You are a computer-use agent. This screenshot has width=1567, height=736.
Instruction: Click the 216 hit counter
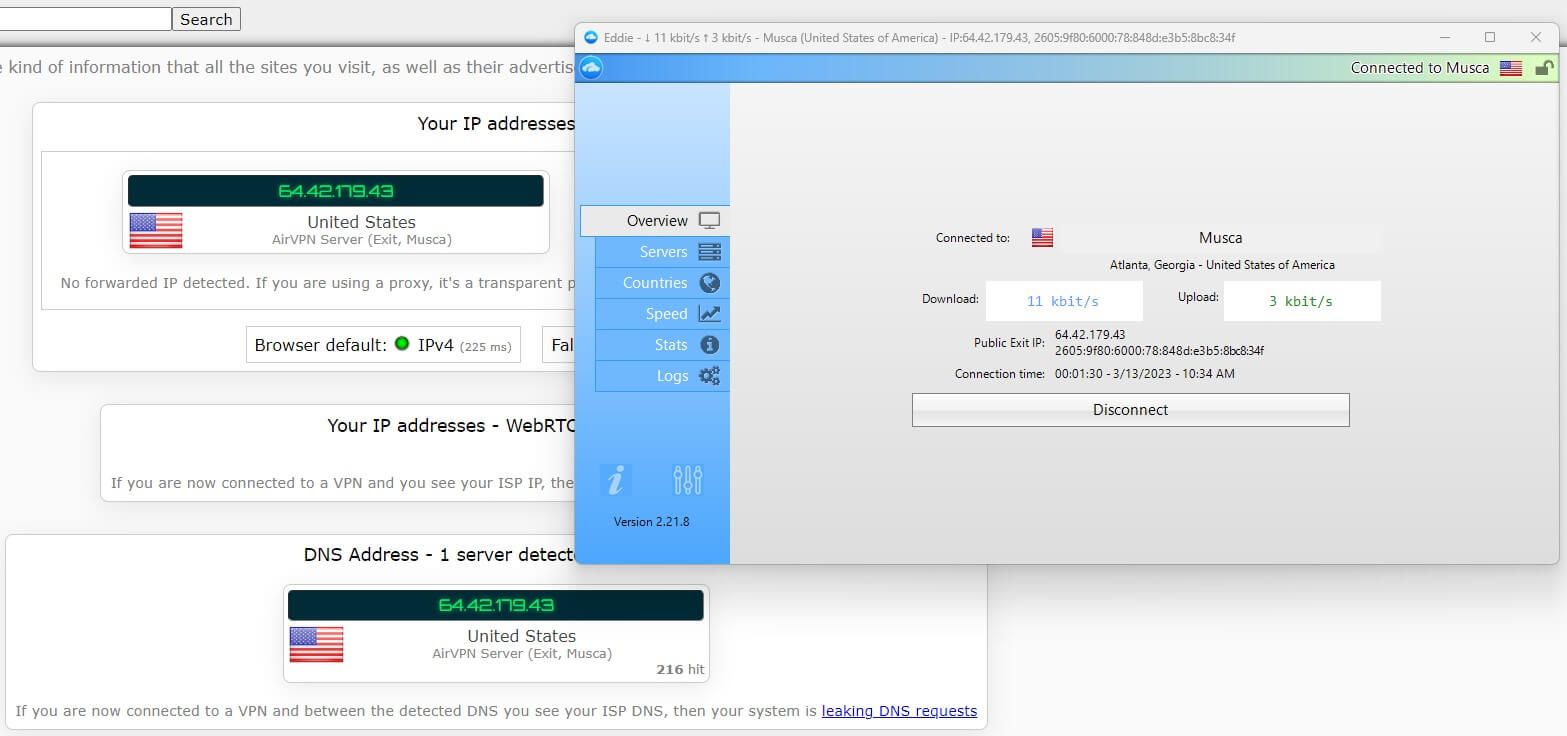[680, 669]
